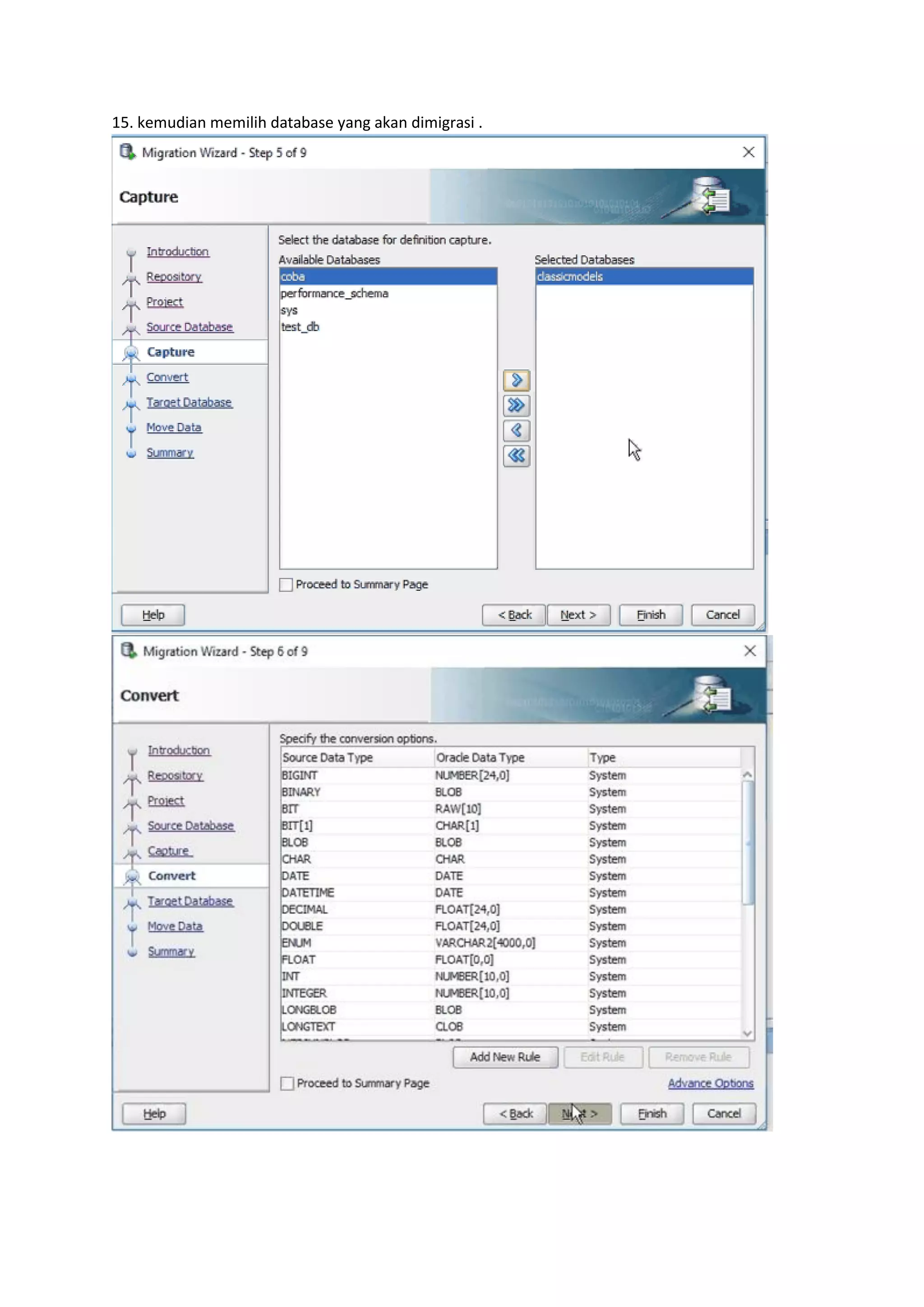Click Finish button in Convert wizard

point(652,1113)
